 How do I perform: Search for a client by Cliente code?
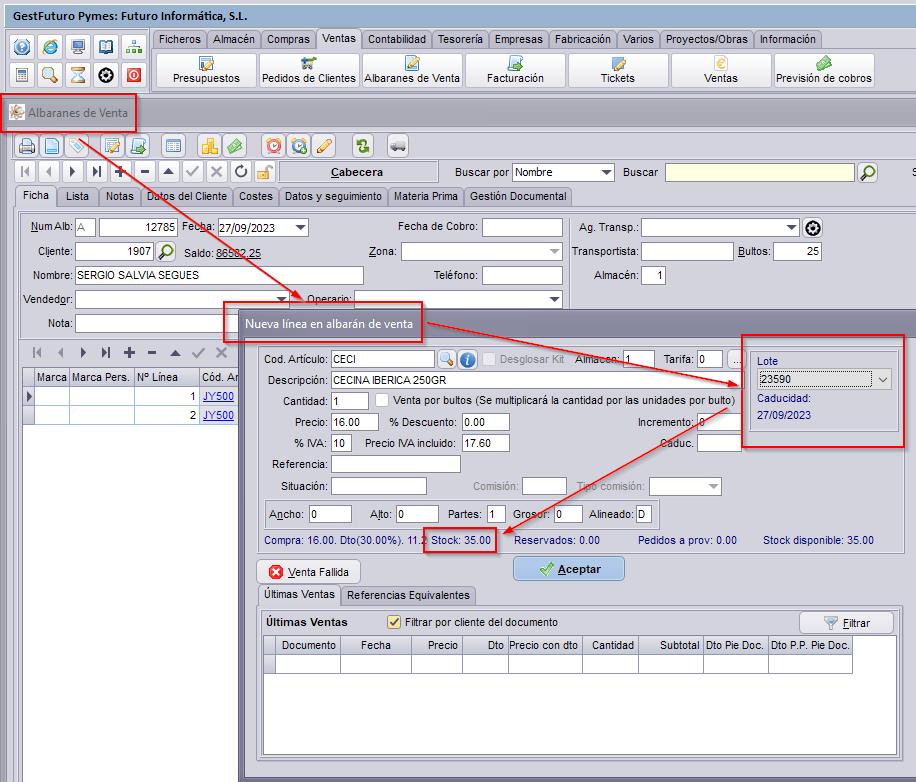click(x=166, y=252)
